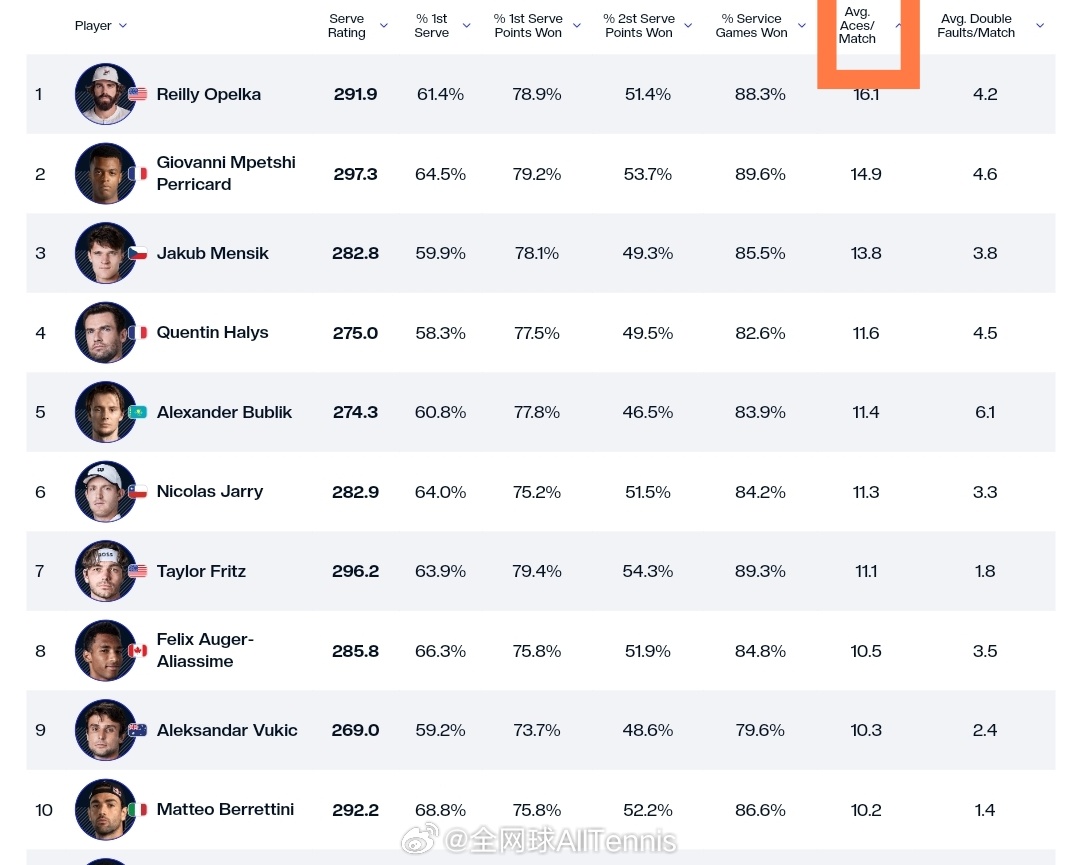Click the Kazakhstan flag next to Alexander Bublik
The width and height of the screenshot is (1080, 865).
[x=138, y=412]
